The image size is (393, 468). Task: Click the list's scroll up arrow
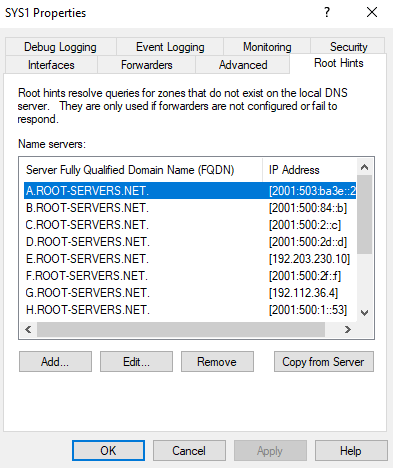(364, 167)
